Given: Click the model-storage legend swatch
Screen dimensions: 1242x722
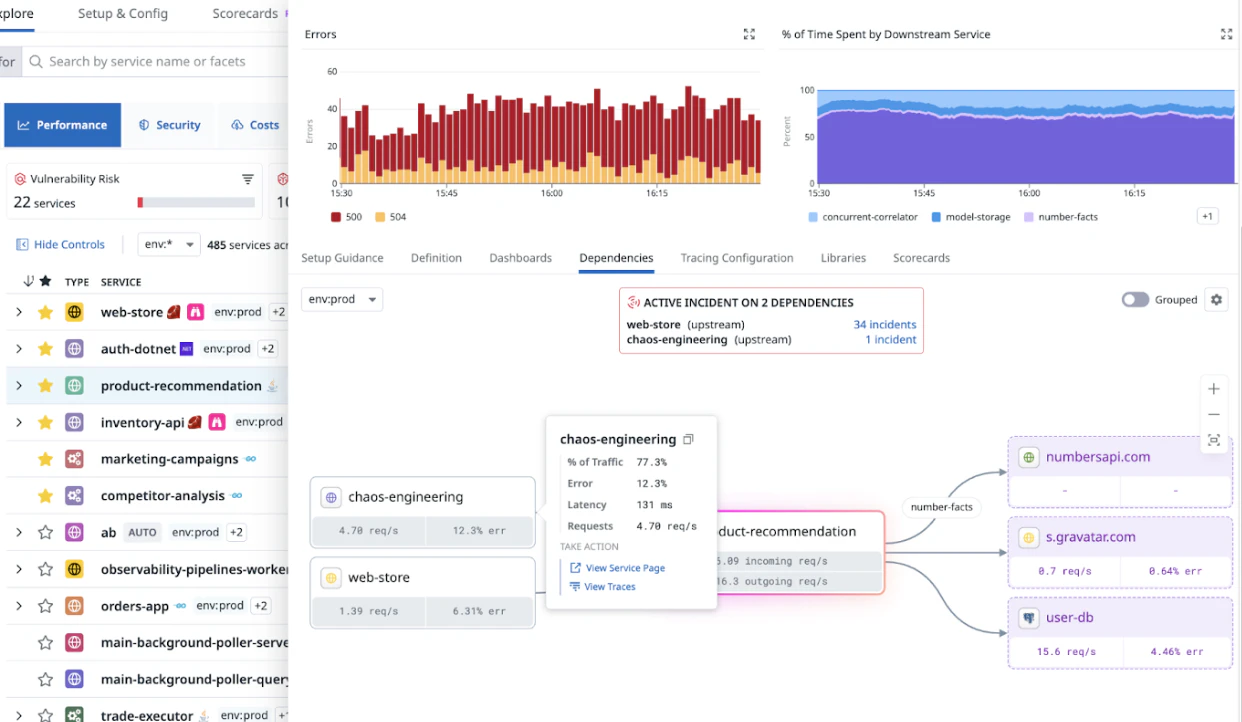Looking at the screenshot, I should 936,217.
